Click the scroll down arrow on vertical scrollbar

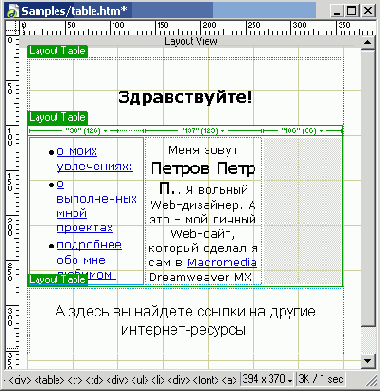click(368, 360)
